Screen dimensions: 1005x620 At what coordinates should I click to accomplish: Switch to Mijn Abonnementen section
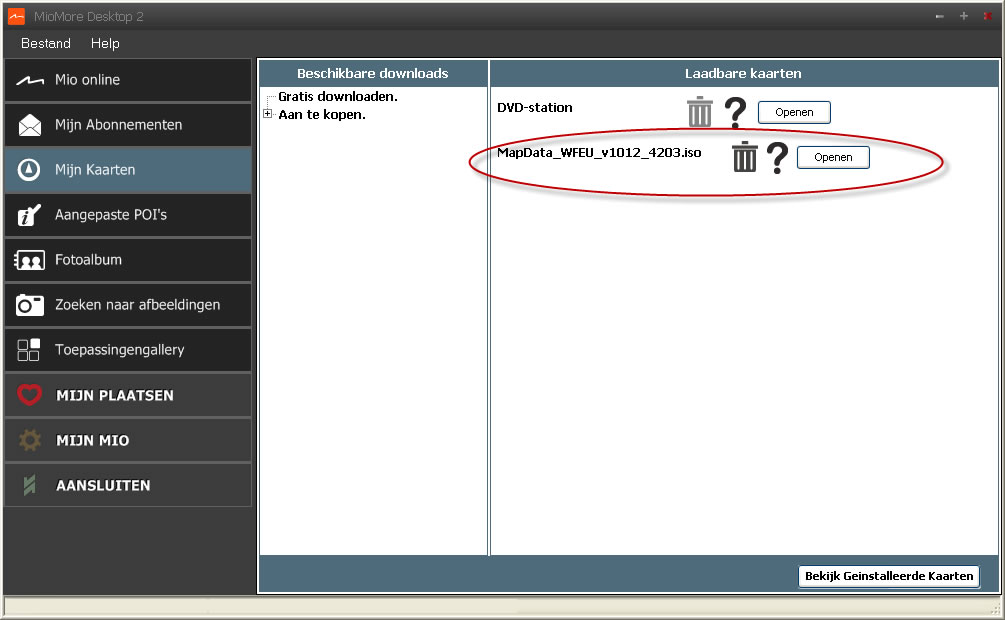(128, 125)
